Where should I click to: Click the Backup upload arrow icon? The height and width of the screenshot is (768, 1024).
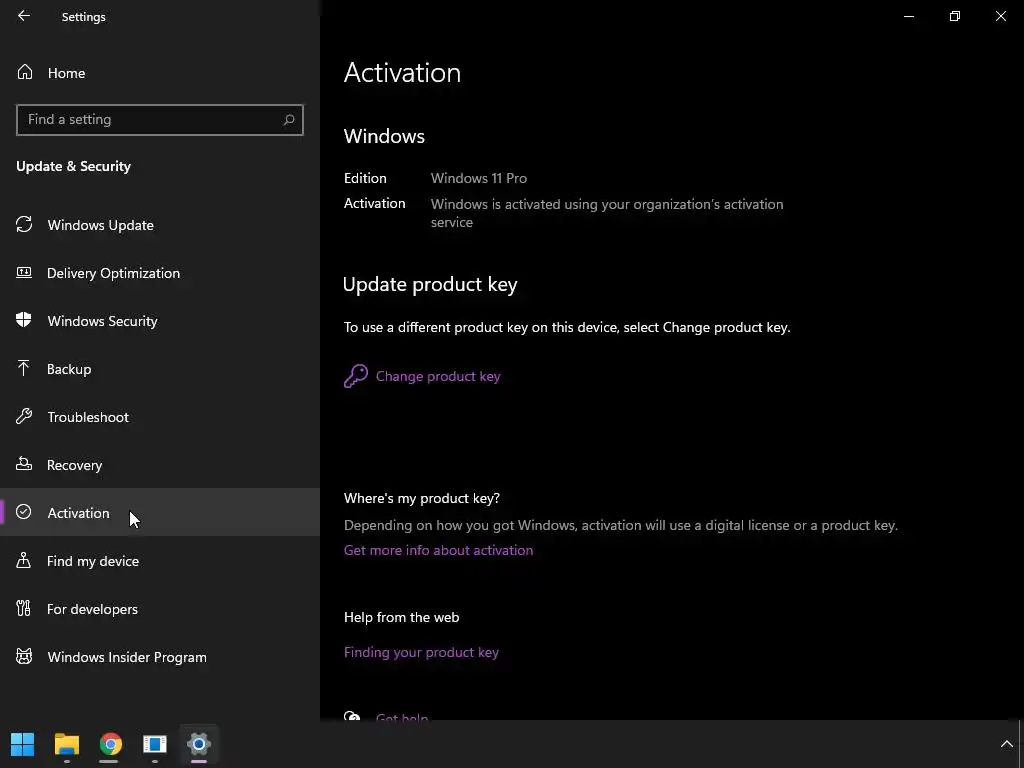click(24, 368)
